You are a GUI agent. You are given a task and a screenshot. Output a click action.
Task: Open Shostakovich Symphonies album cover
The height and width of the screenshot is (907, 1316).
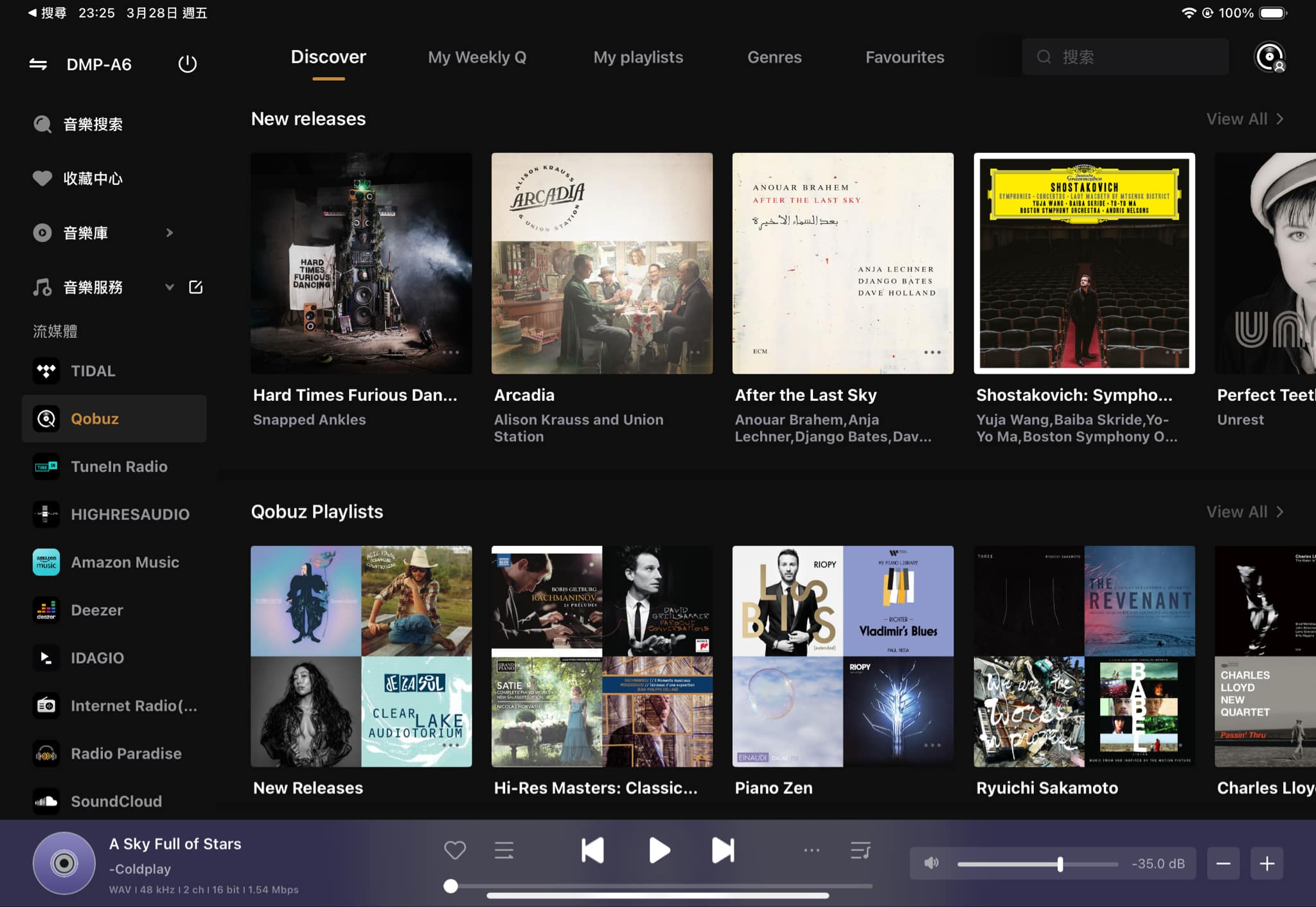[x=1085, y=263]
